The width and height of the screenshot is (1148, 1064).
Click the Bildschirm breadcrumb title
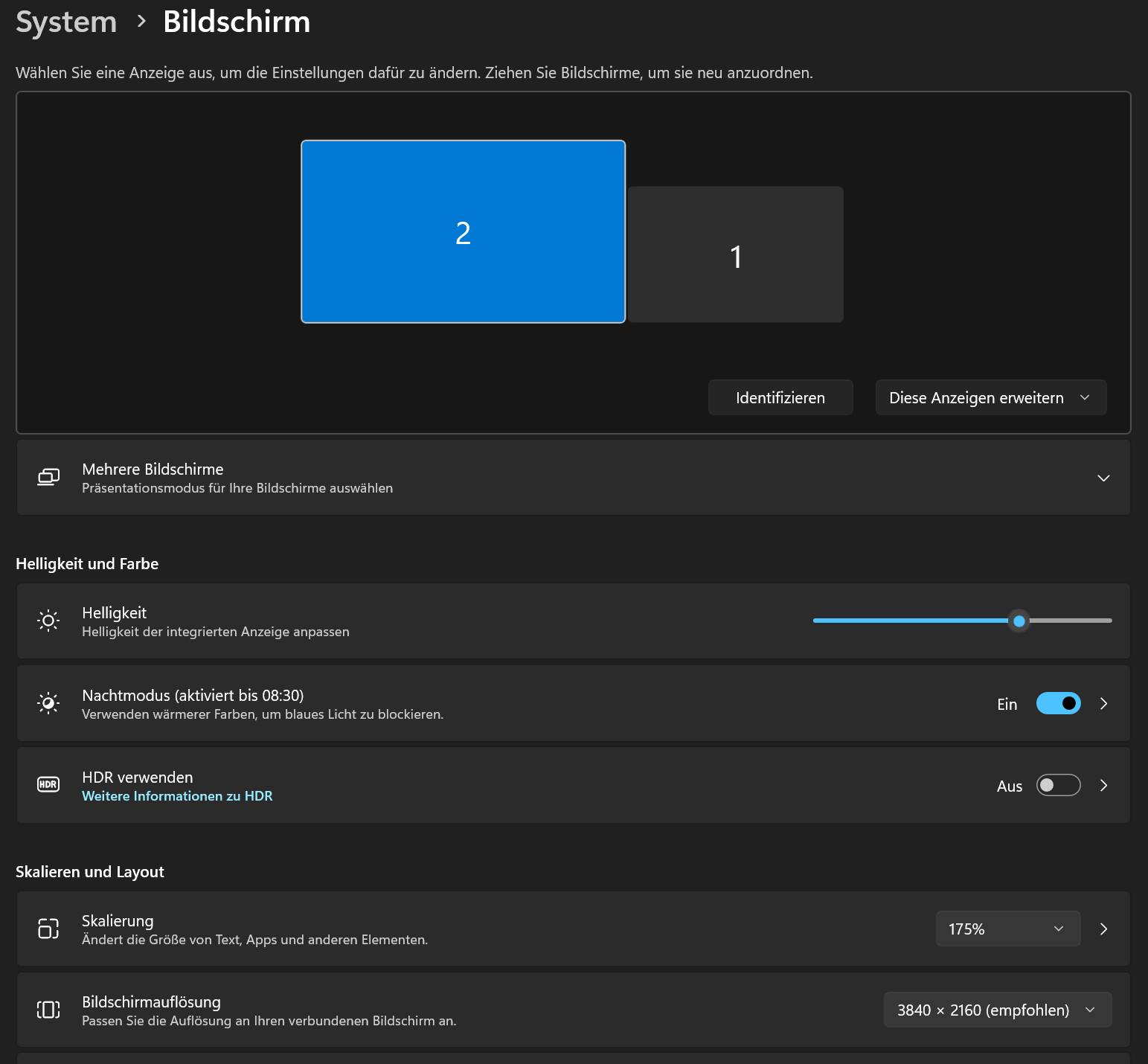[x=237, y=22]
